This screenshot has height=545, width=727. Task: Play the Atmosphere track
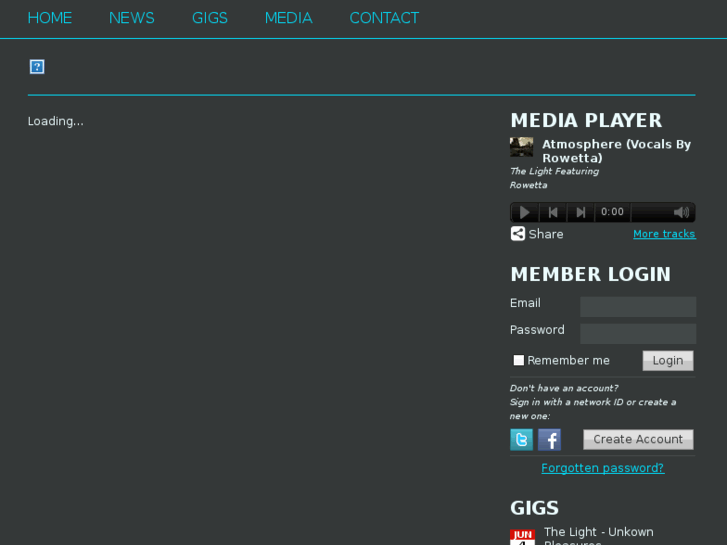524,212
